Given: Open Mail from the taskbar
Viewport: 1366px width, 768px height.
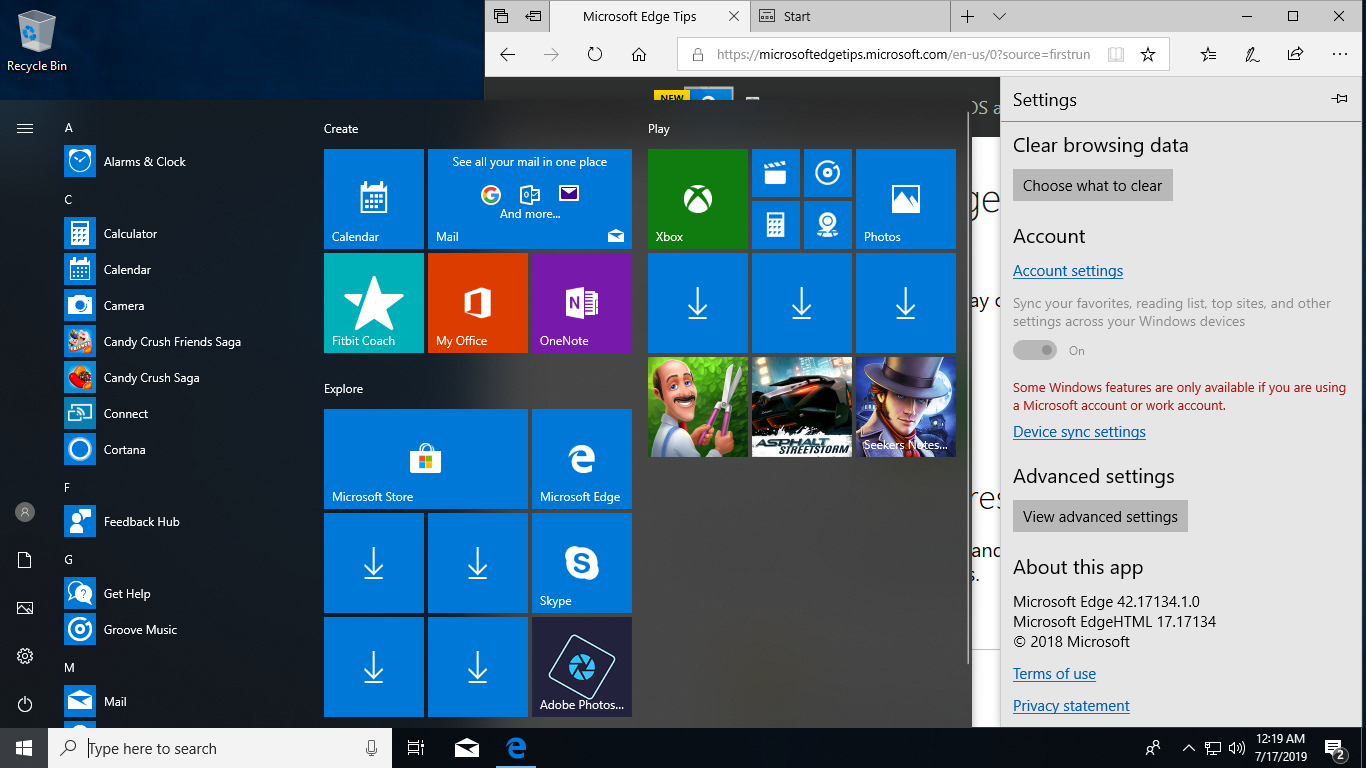Looking at the screenshot, I should pyautogui.click(x=466, y=748).
